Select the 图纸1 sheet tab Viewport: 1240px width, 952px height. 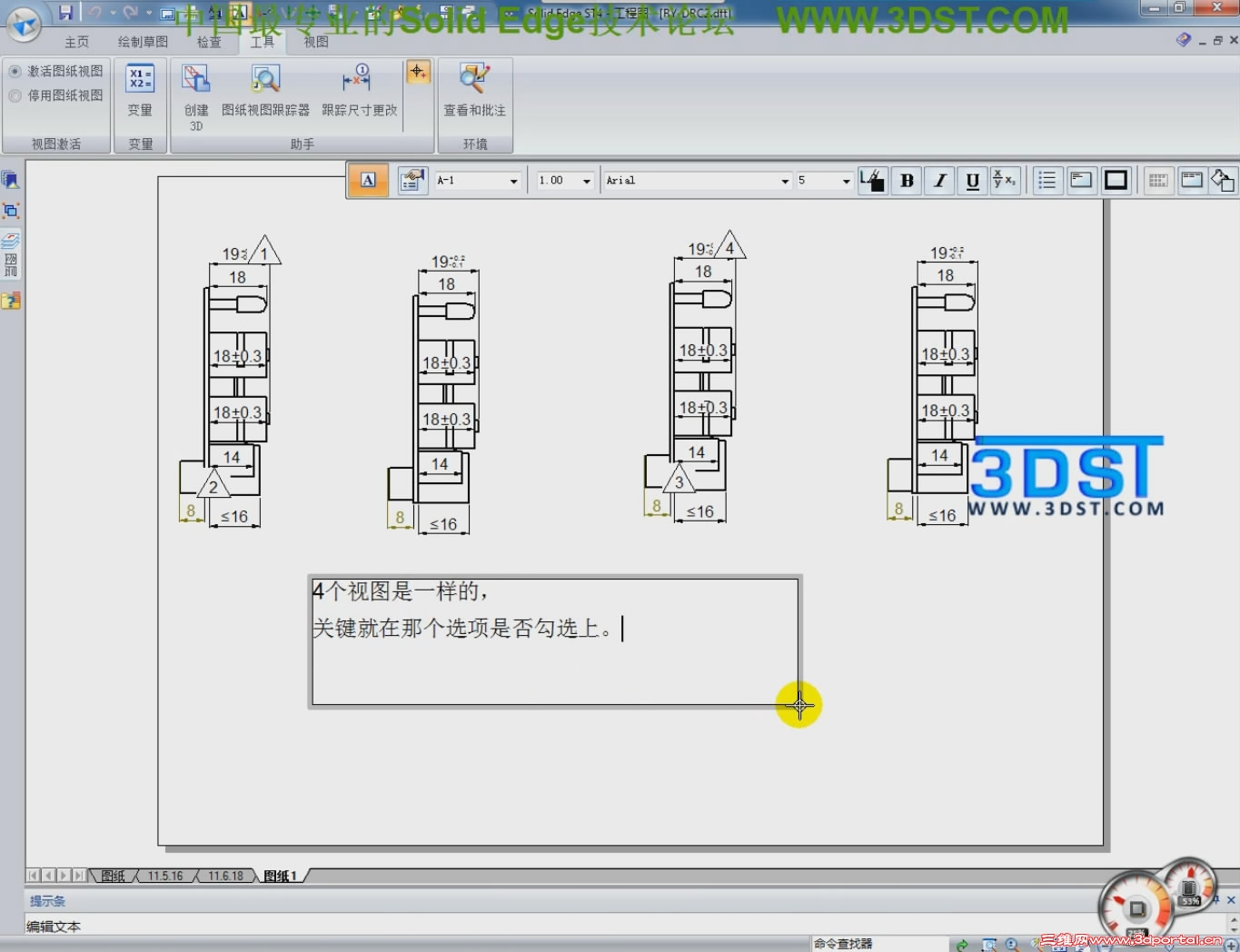[281, 876]
